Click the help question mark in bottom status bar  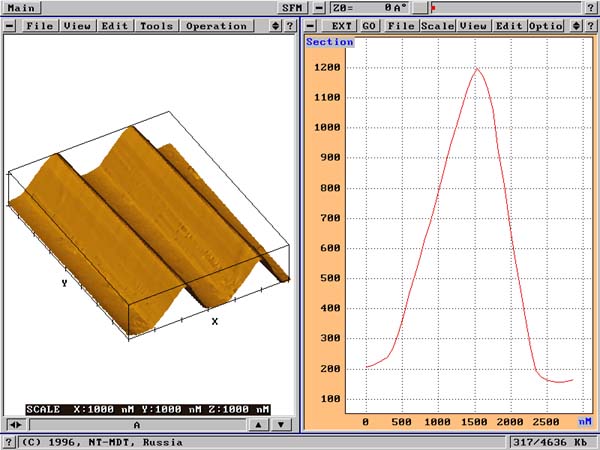[x=9, y=441]
